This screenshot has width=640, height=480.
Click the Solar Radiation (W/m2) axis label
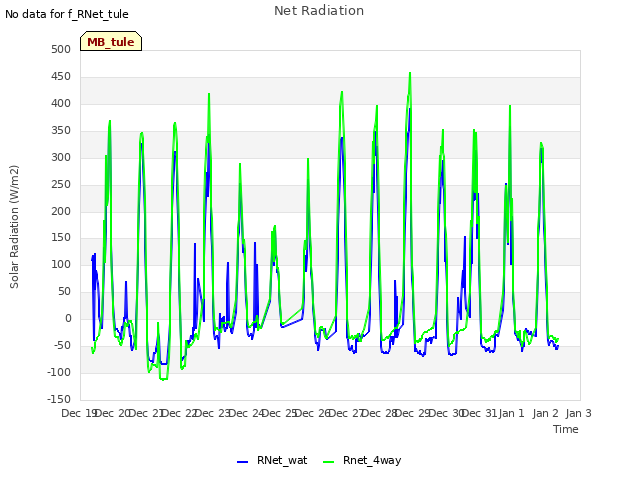[14, 227]
